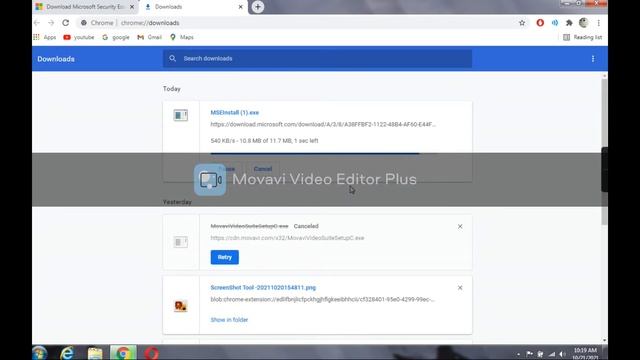Viewport: 640px width, 360px height.
Task: Click the browser back arrow
Action: 37,23
